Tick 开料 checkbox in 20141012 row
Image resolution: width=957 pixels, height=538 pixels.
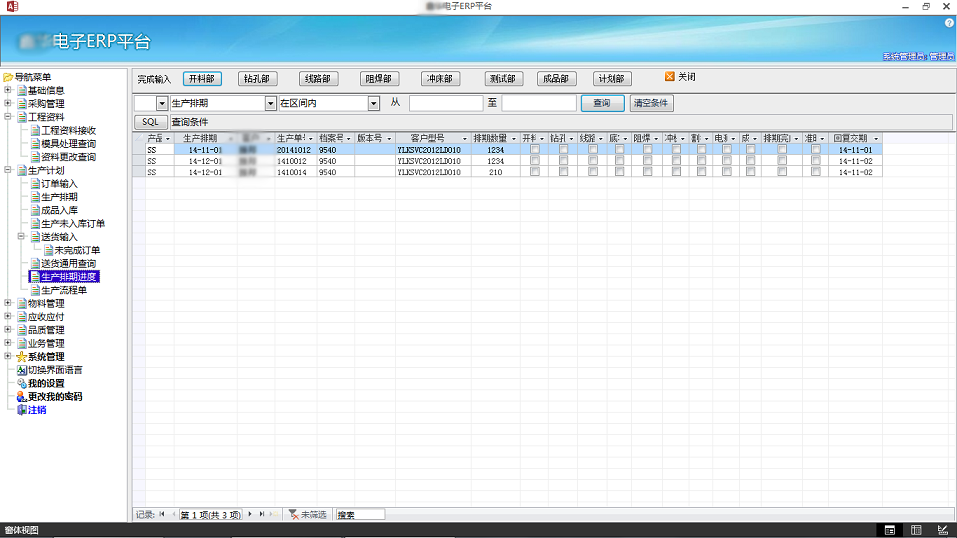click(535, 150)
